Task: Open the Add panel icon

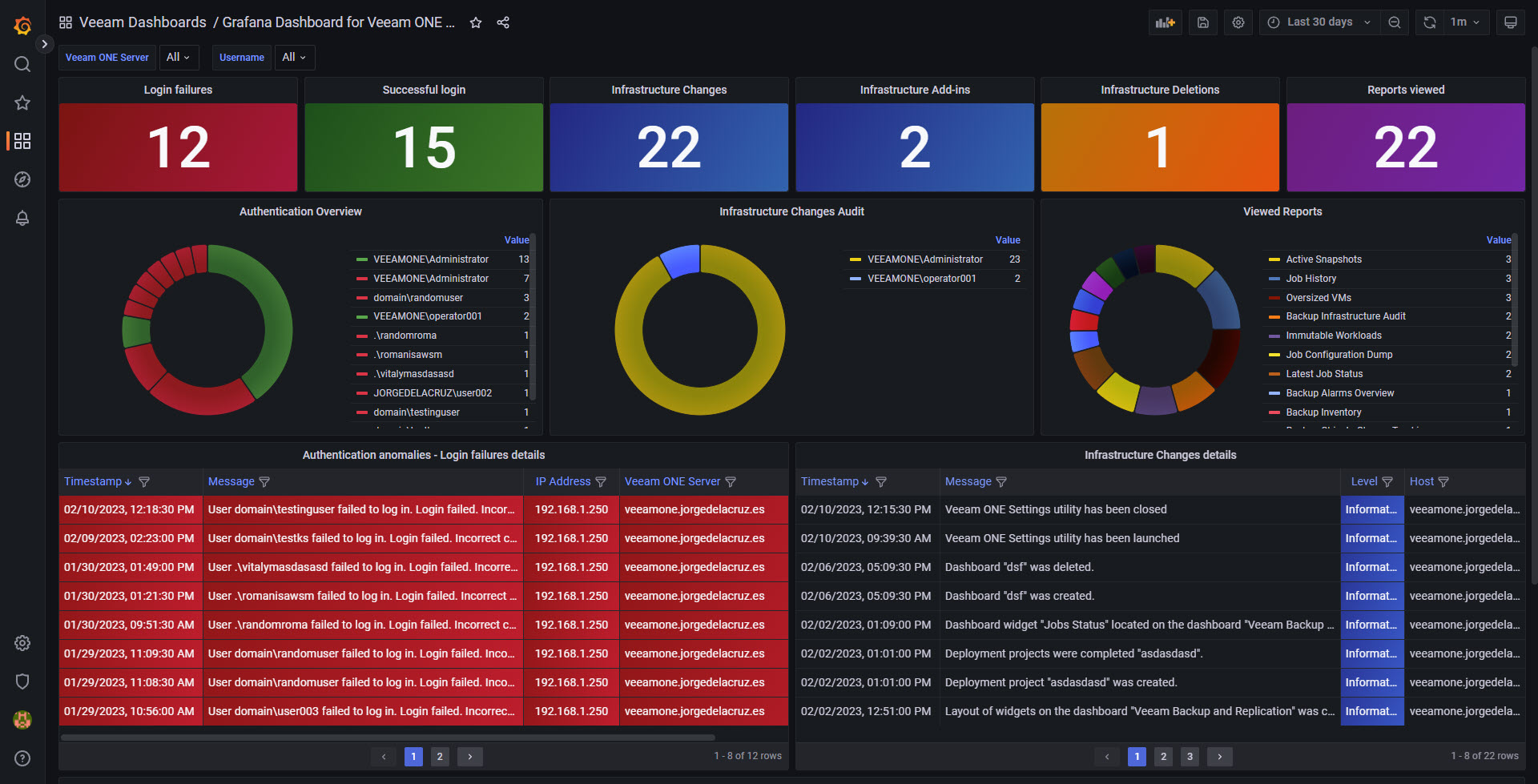Action: click(x=1165, y=22)
